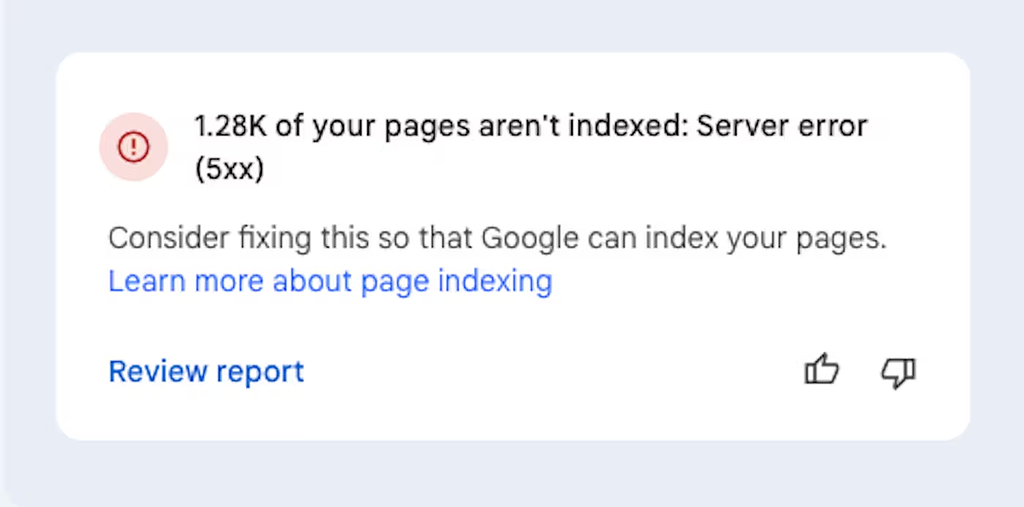
Task: Click the red server error alert icon
Action: (133, 148)
